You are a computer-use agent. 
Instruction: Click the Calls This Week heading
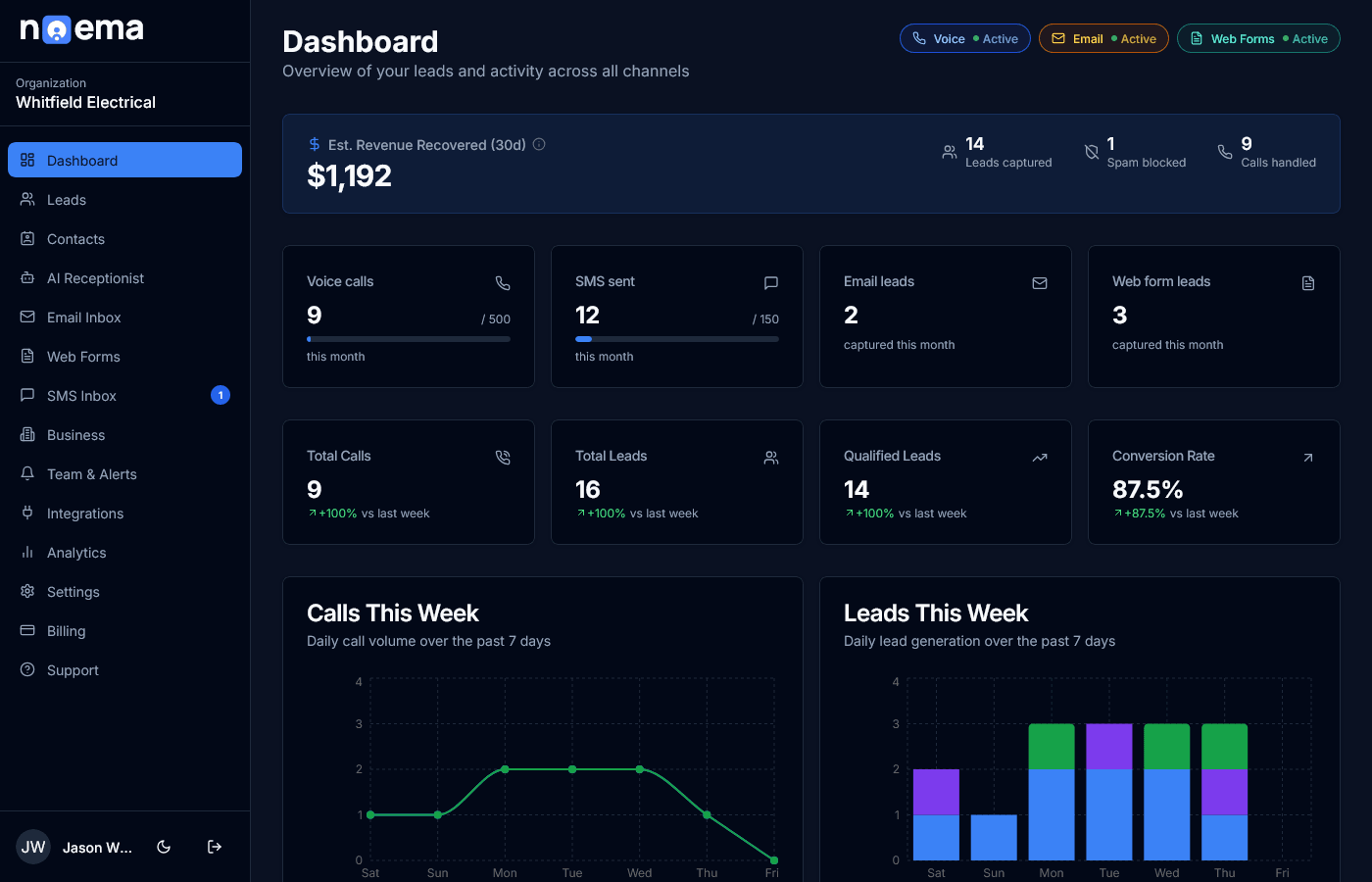pyautogui.click(x=393, y=613)
